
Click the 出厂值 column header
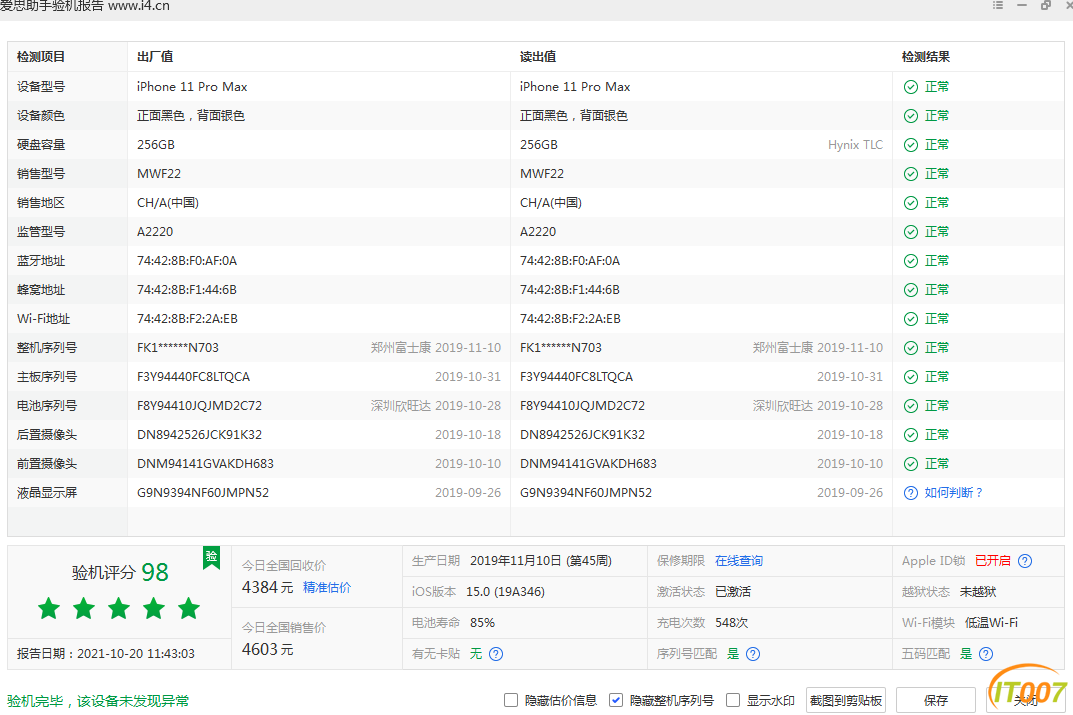[155, 57]
